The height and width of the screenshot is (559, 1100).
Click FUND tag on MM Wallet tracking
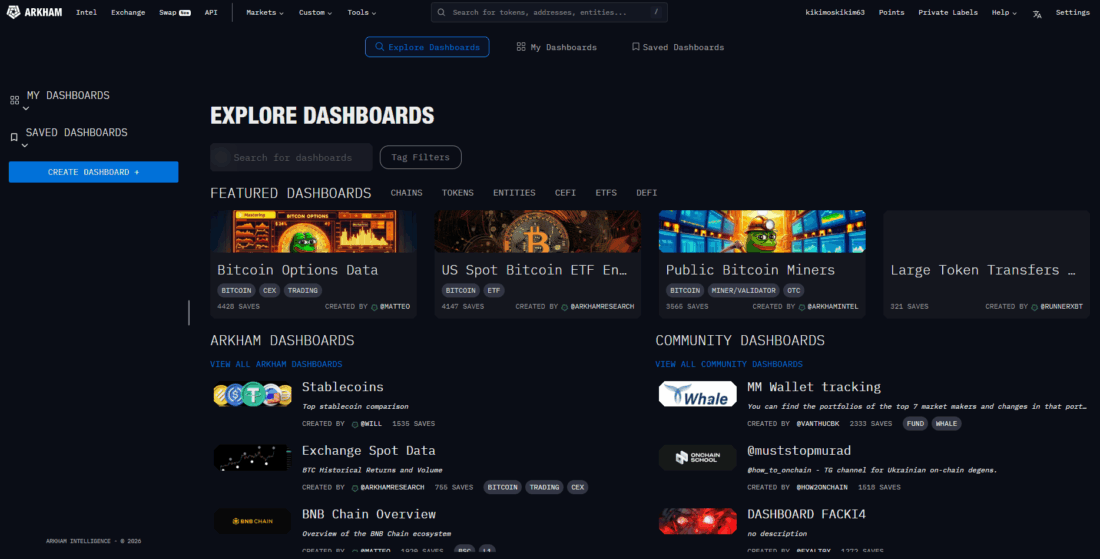click(x=915, y=424)
